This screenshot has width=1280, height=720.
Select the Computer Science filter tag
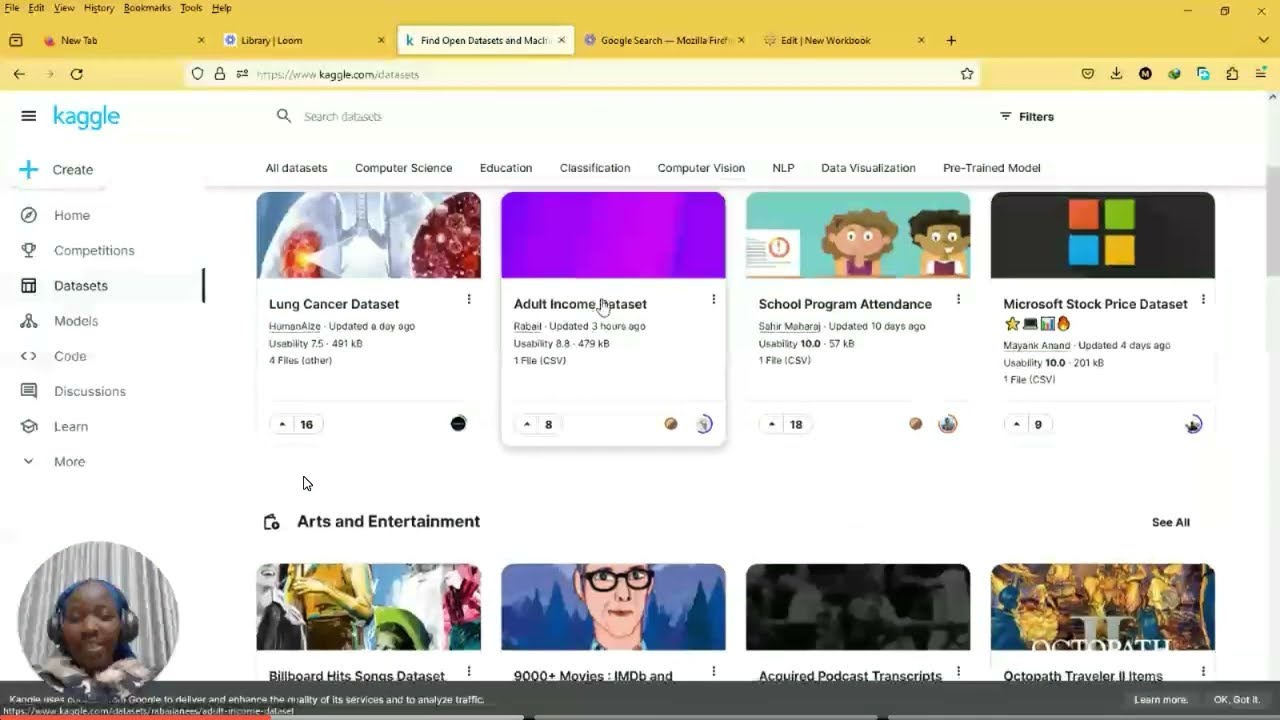click(403, 168)
